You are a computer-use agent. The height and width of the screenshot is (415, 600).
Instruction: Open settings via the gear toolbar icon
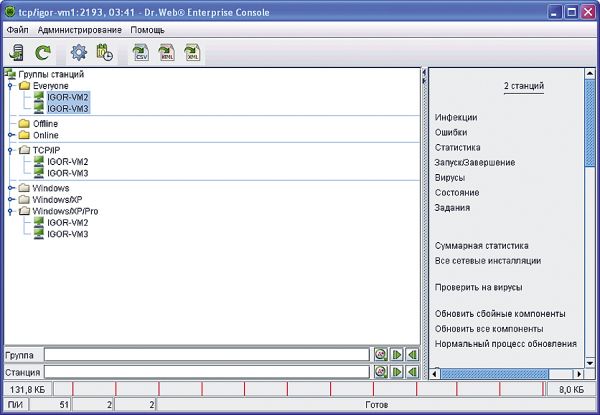point(78,52)
